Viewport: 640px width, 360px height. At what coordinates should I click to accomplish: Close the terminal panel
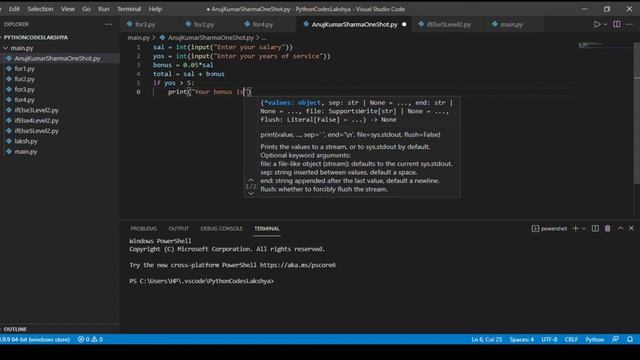631,229
